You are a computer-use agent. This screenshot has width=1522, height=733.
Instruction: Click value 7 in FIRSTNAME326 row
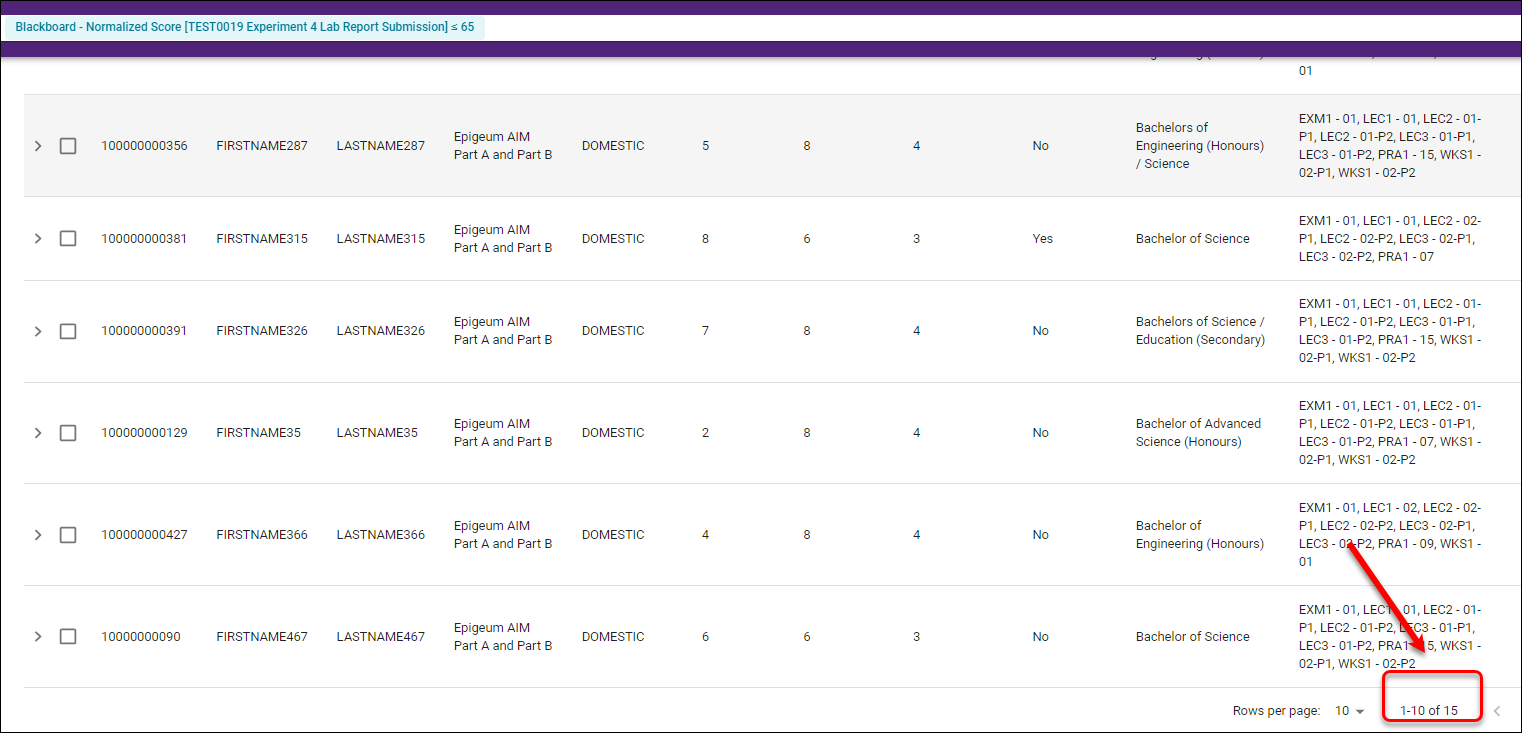(705, 331)
